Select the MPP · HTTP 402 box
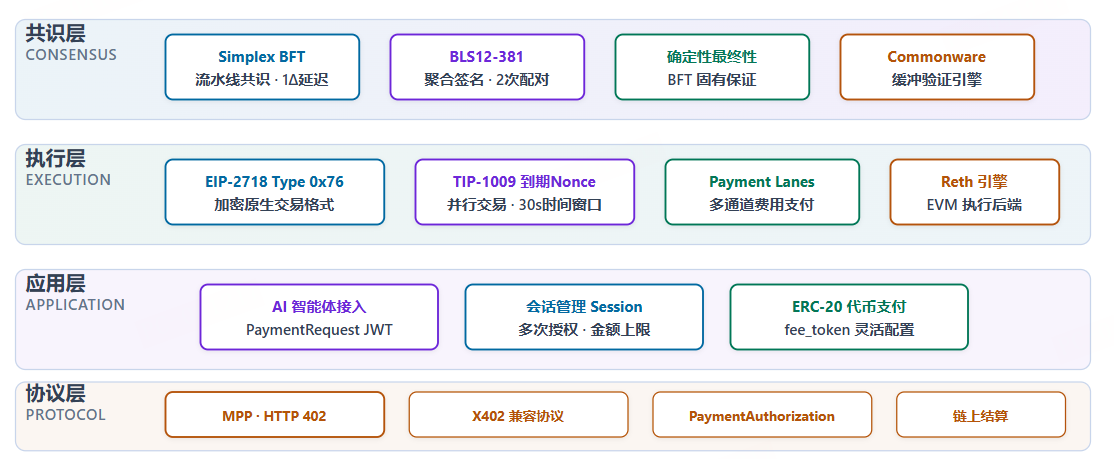This screenshot has width=1114, height=459. pyautogui.click(x=274, y=415)
